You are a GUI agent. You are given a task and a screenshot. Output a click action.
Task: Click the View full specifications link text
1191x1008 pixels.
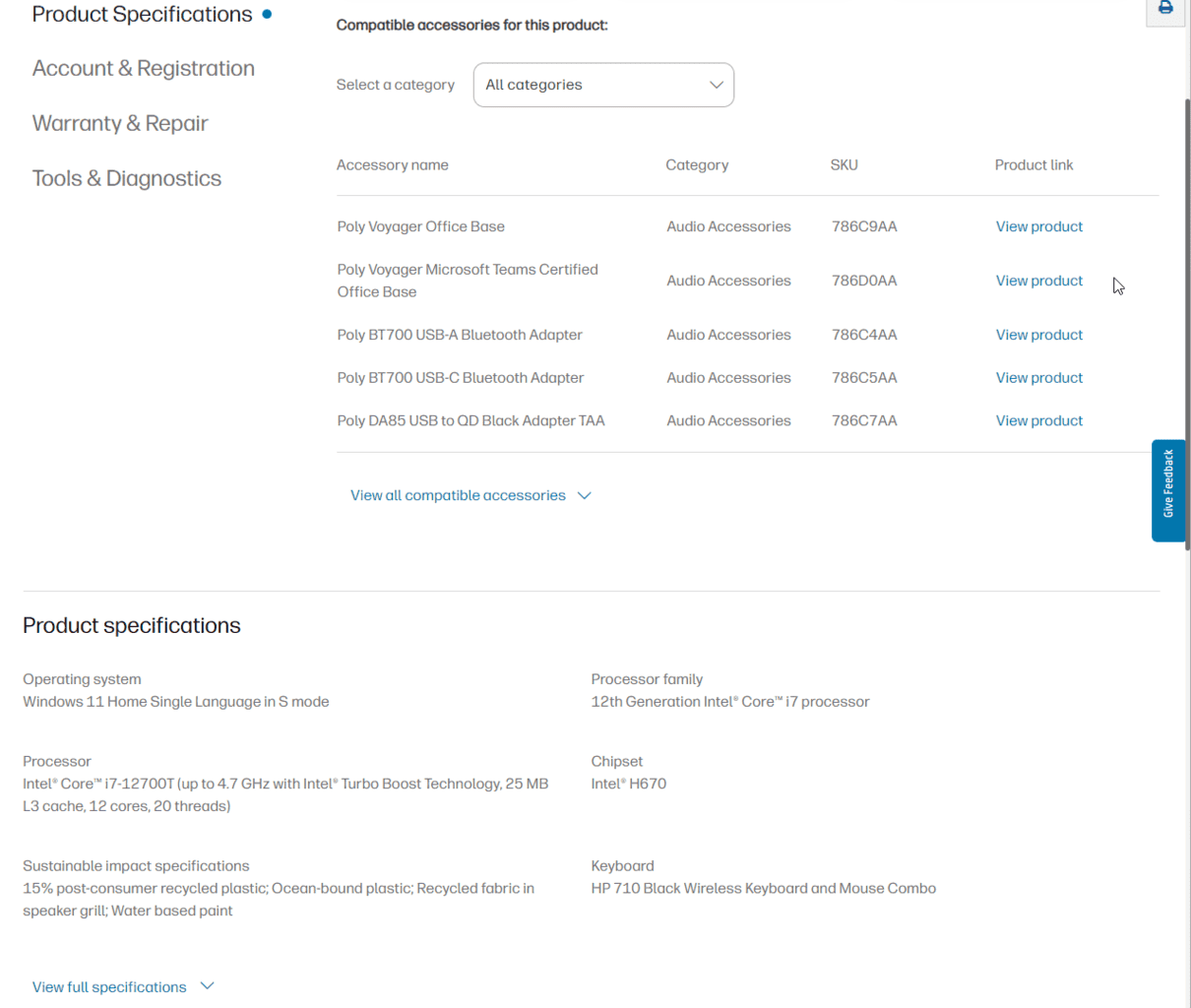point(109,987)
